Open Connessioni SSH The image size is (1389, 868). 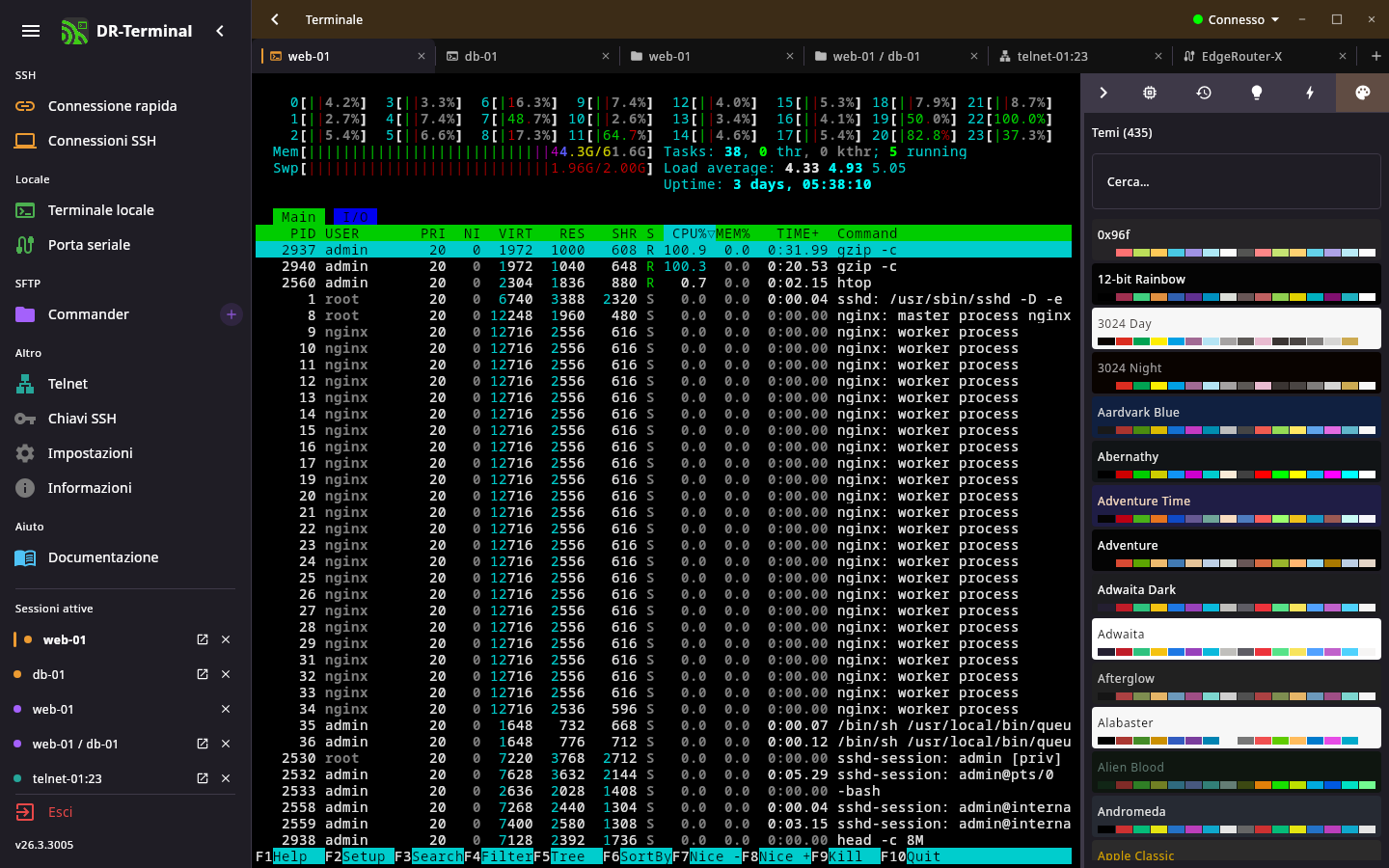click(125, 141)
